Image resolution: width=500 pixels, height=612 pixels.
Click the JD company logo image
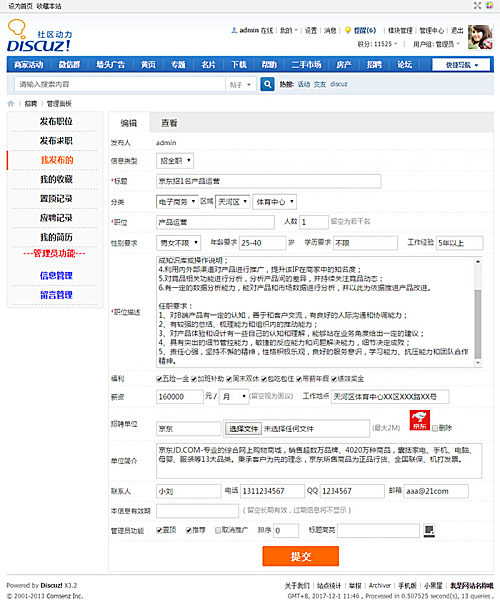[x=420, y=420]
